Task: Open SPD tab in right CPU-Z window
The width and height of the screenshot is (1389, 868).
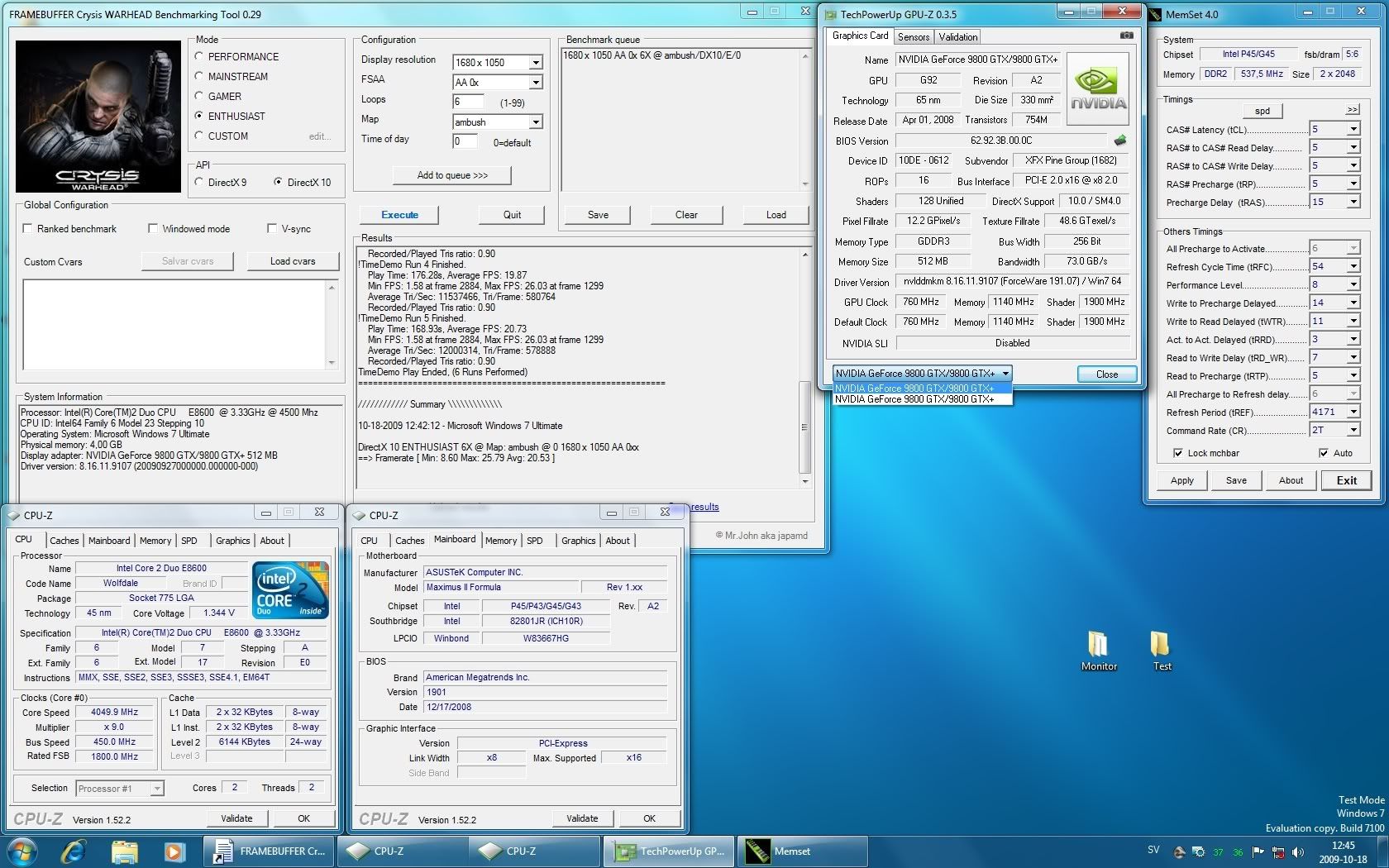Action: pyautogui.click(x=535, y=541)
